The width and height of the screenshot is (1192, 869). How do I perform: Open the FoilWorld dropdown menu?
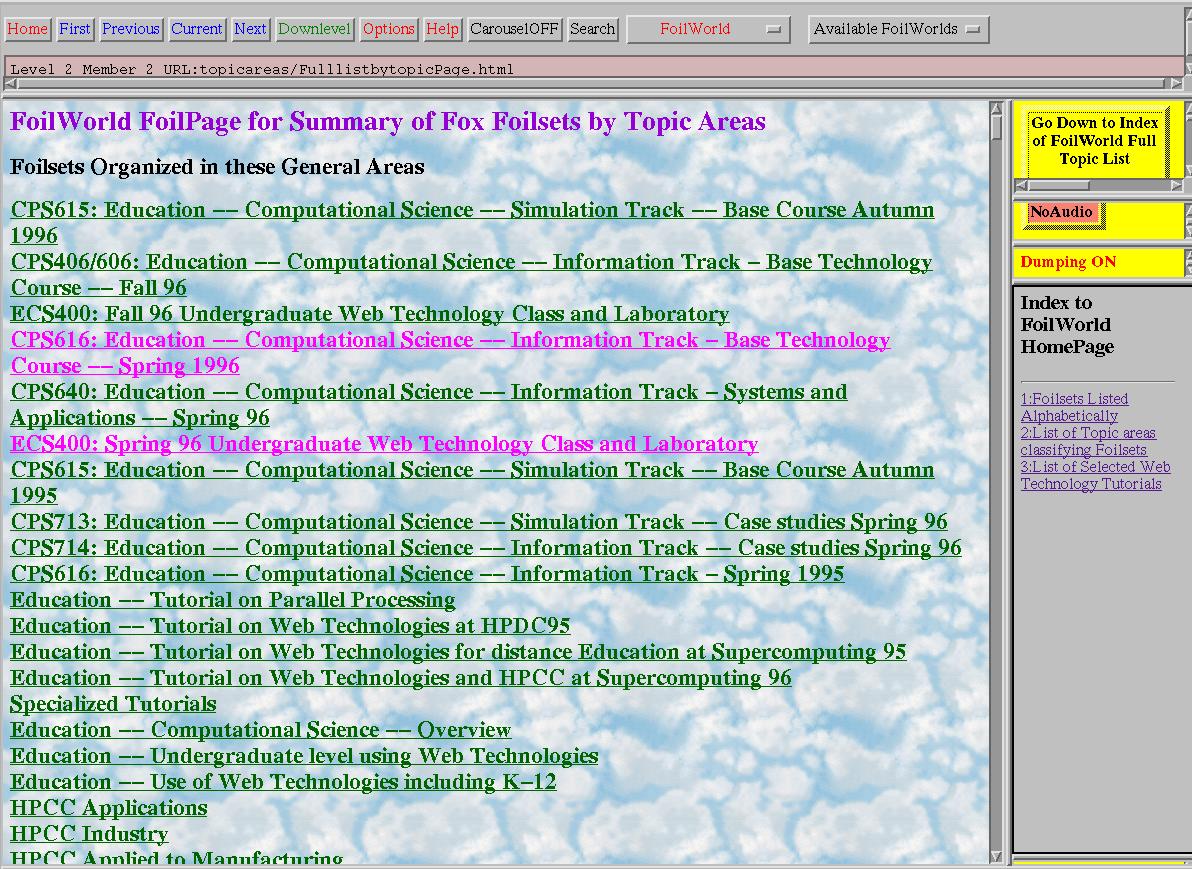pyautogui.click(x=709, y=30)
